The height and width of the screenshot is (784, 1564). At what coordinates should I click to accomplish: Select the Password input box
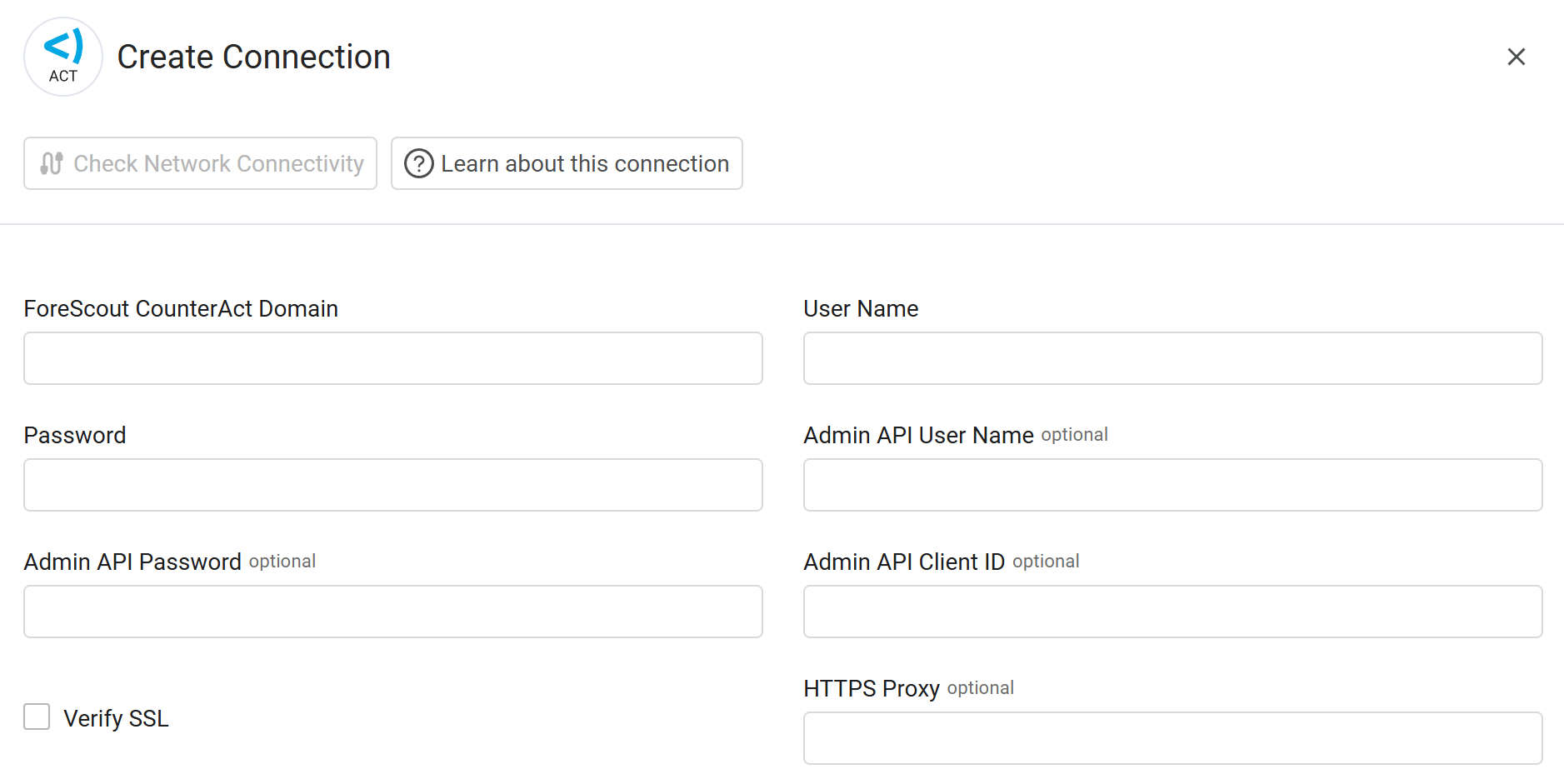pos(392,485)
